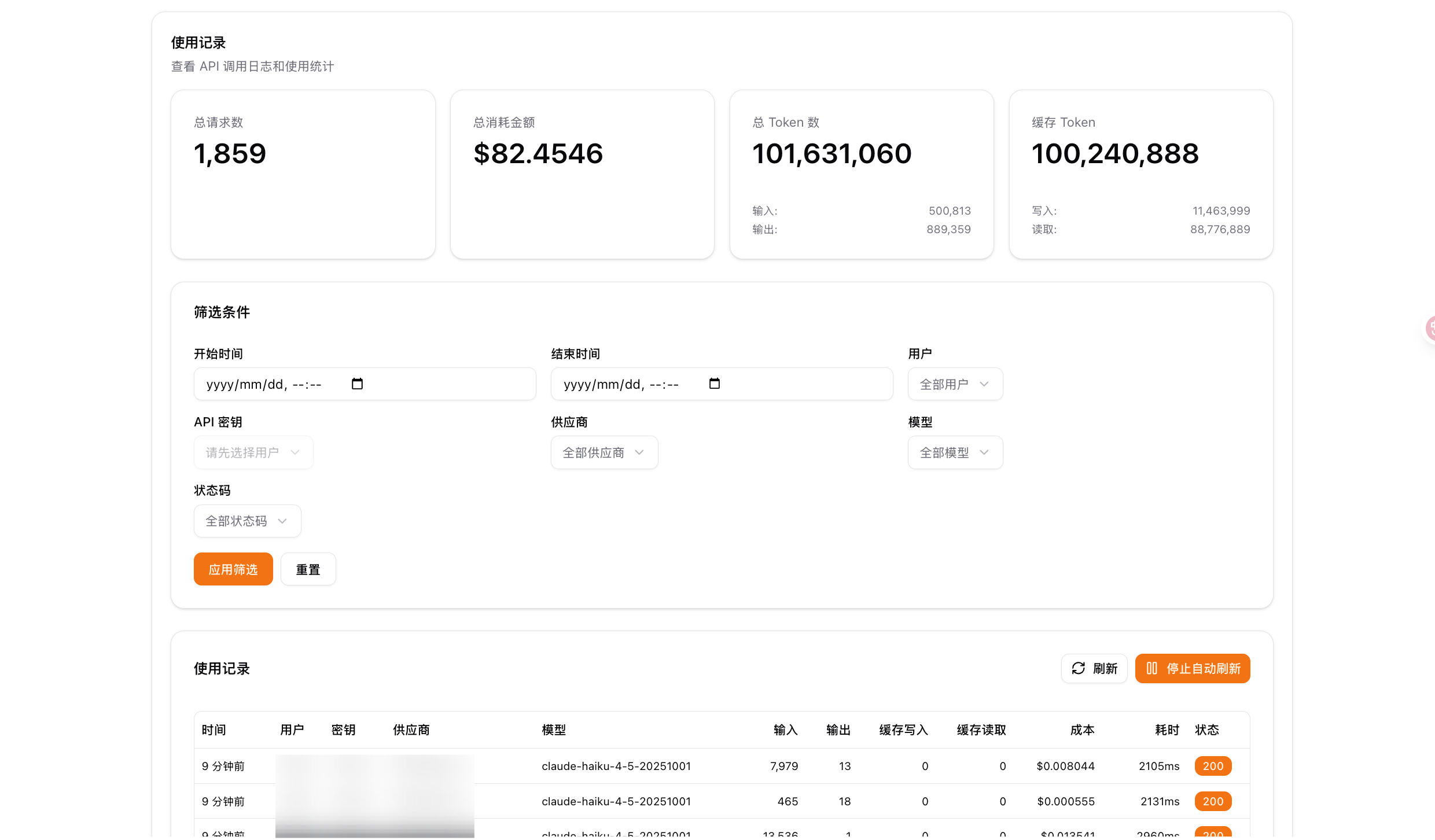Expand the 全部用户 user dropdown
This screenshot has width=1435, height=840.
[x=955, y=384]
